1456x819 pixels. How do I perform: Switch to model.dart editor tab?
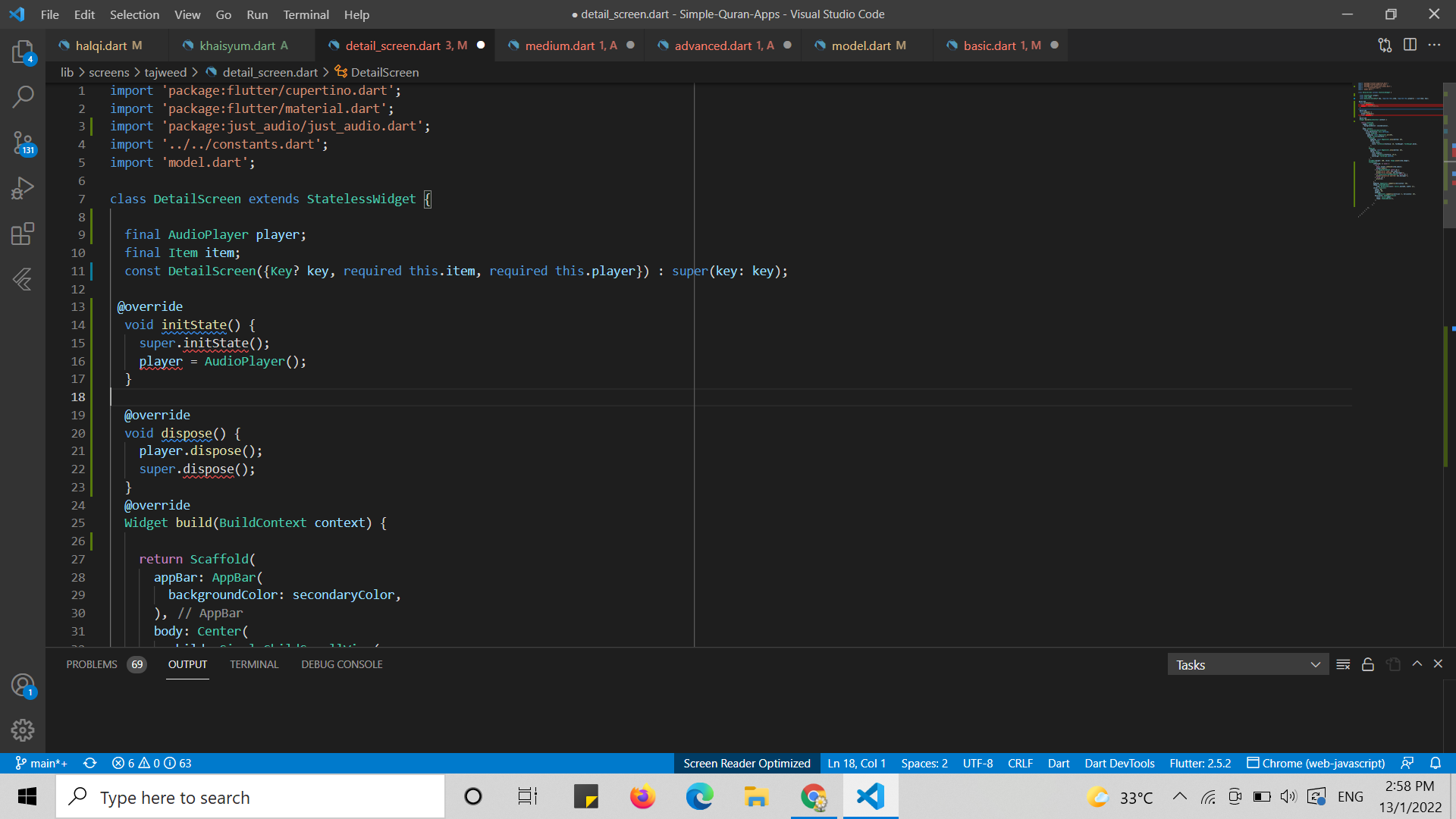(x=867, y=45)
